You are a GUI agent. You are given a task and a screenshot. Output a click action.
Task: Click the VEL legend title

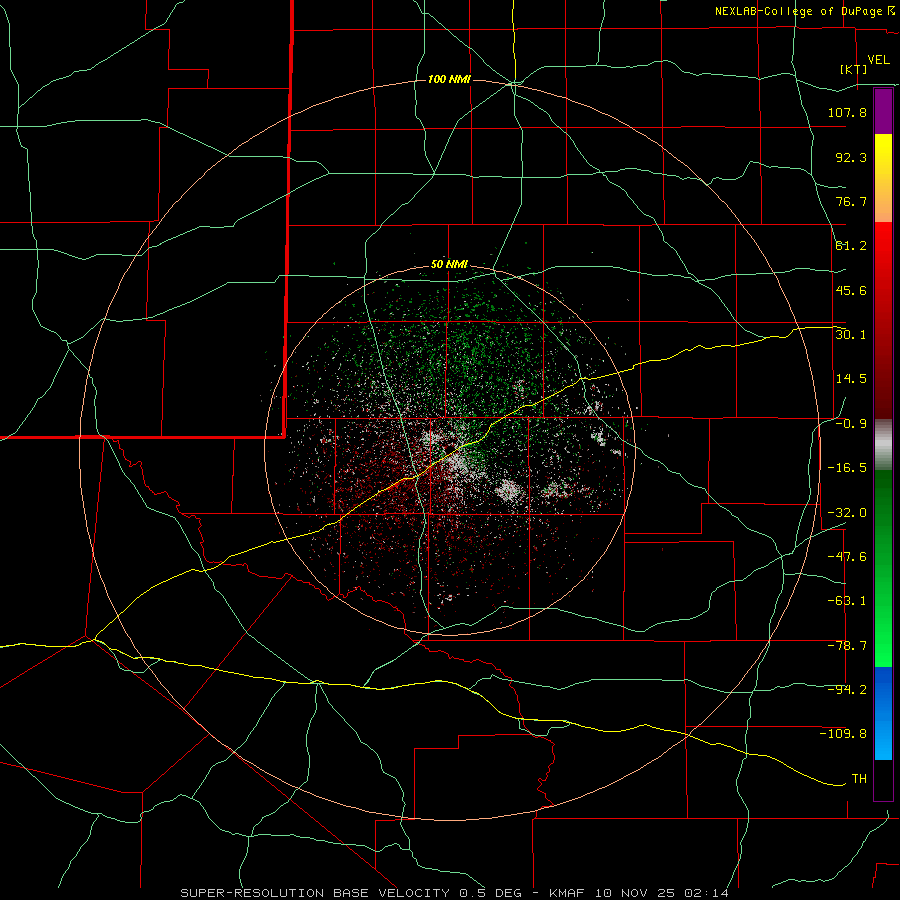[879, 60]
